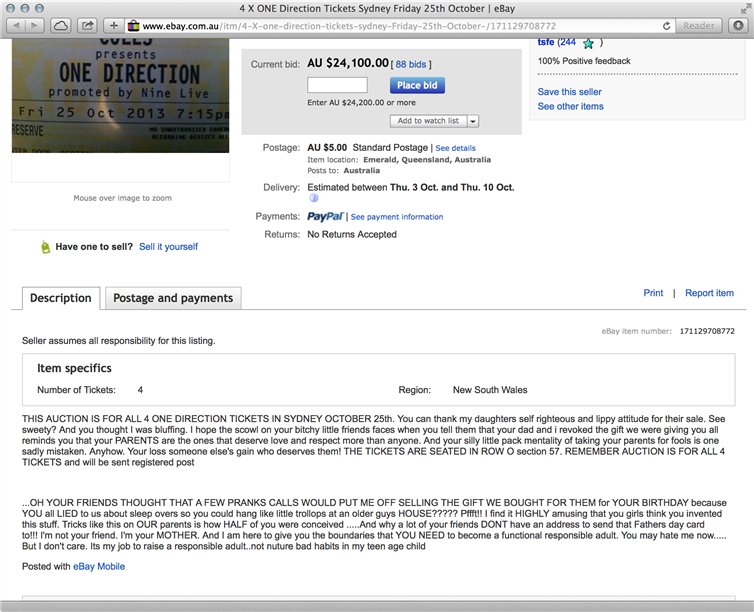Click the plus Add Bookmark button
The height and width of the screenshot is (612, 754).
pyautogui.click(x=114, y=25)
